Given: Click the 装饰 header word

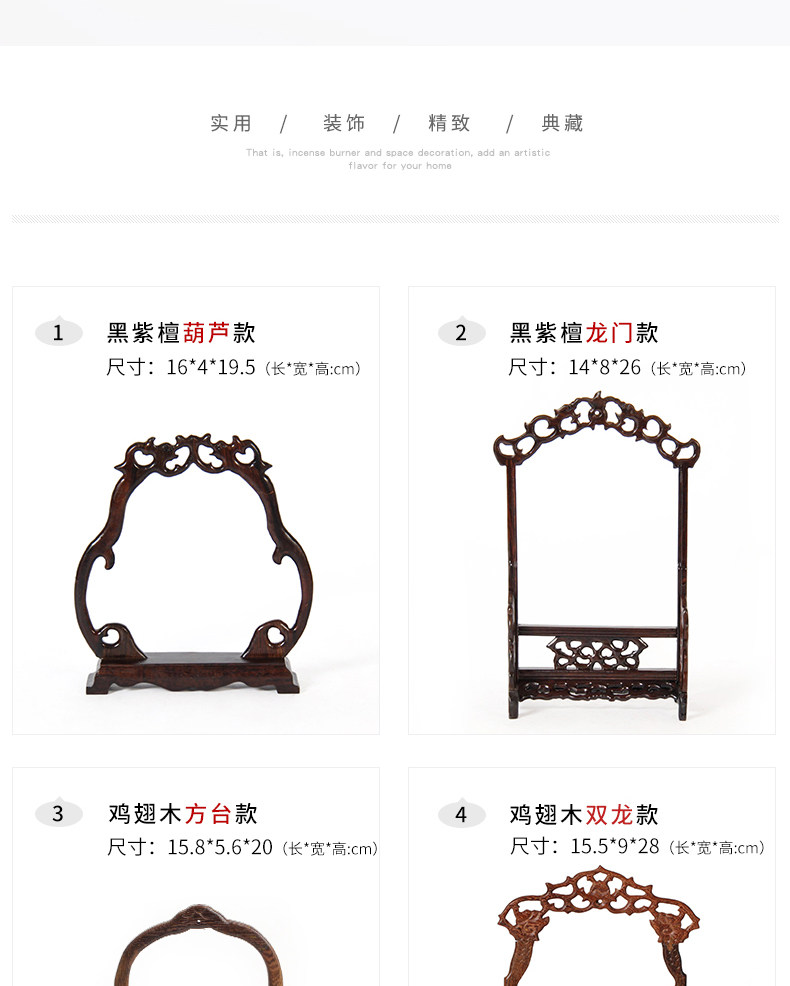Looking at the screenshot, I should coord(344,123).
